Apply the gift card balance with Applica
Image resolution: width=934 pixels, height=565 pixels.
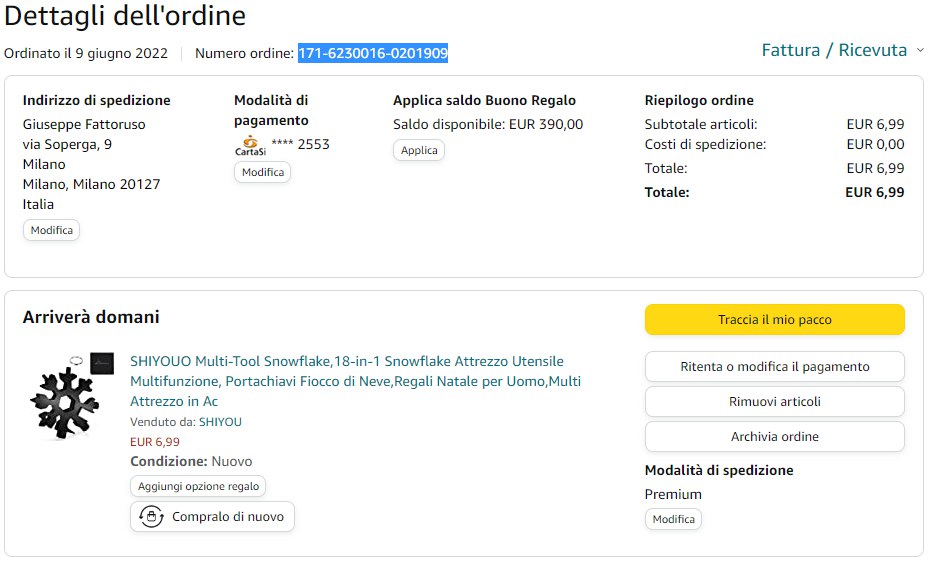[x=418, y=150]
